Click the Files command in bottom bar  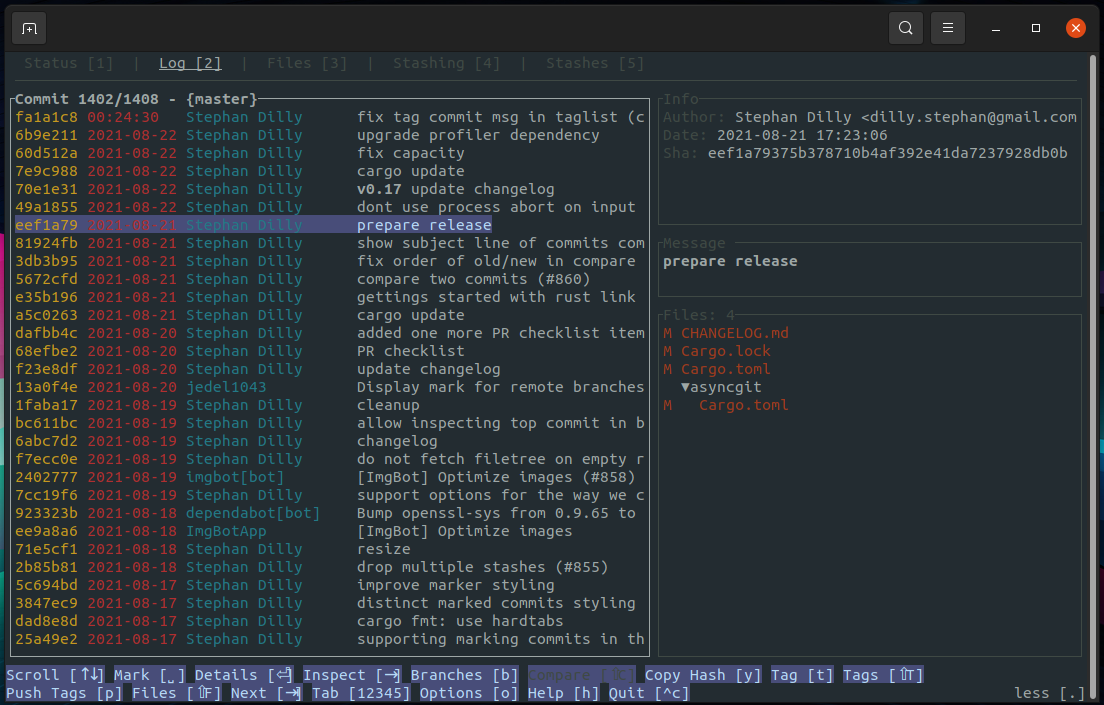[x=177, y=693]
